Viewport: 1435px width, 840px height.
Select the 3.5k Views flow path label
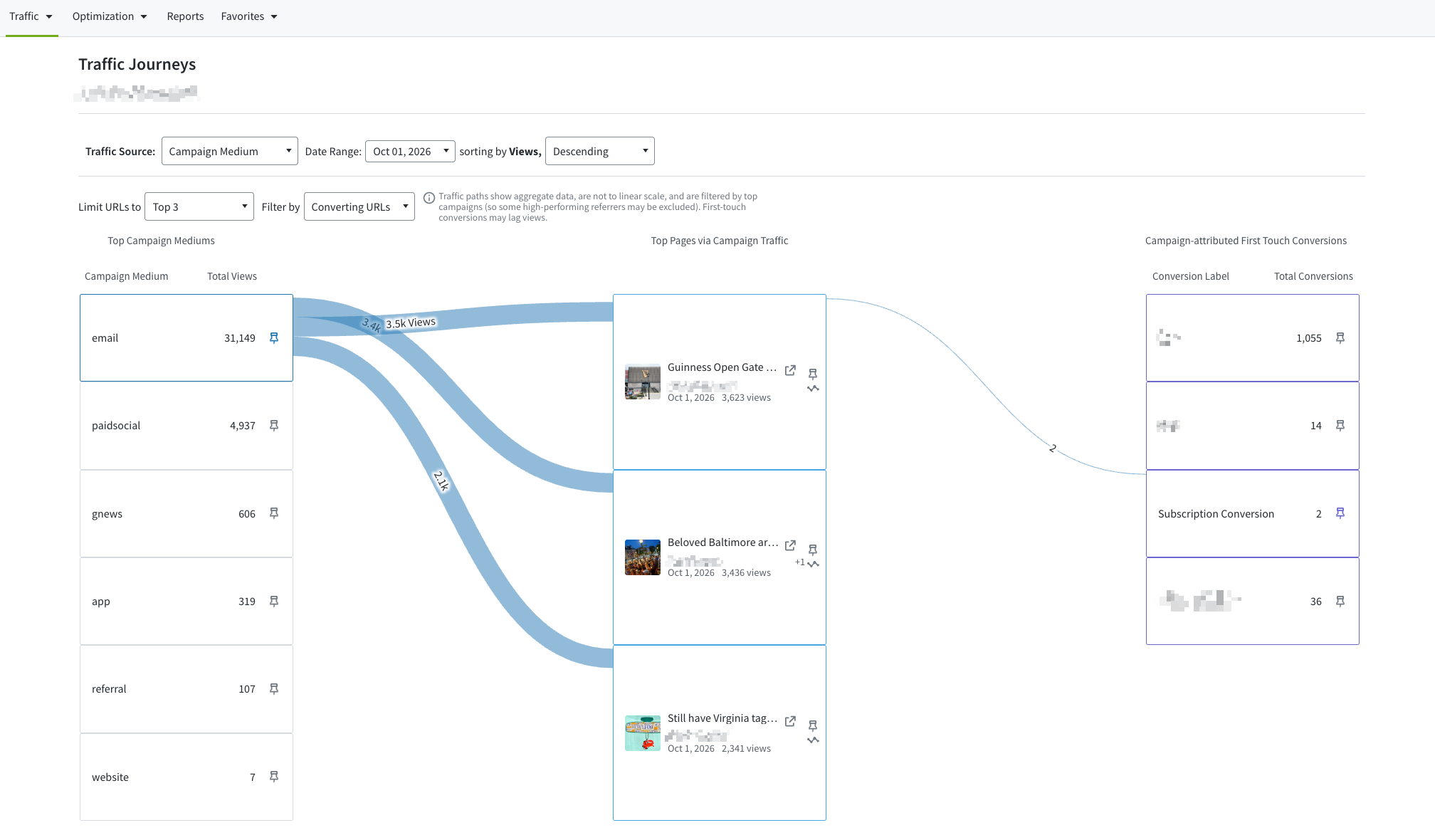411,322
